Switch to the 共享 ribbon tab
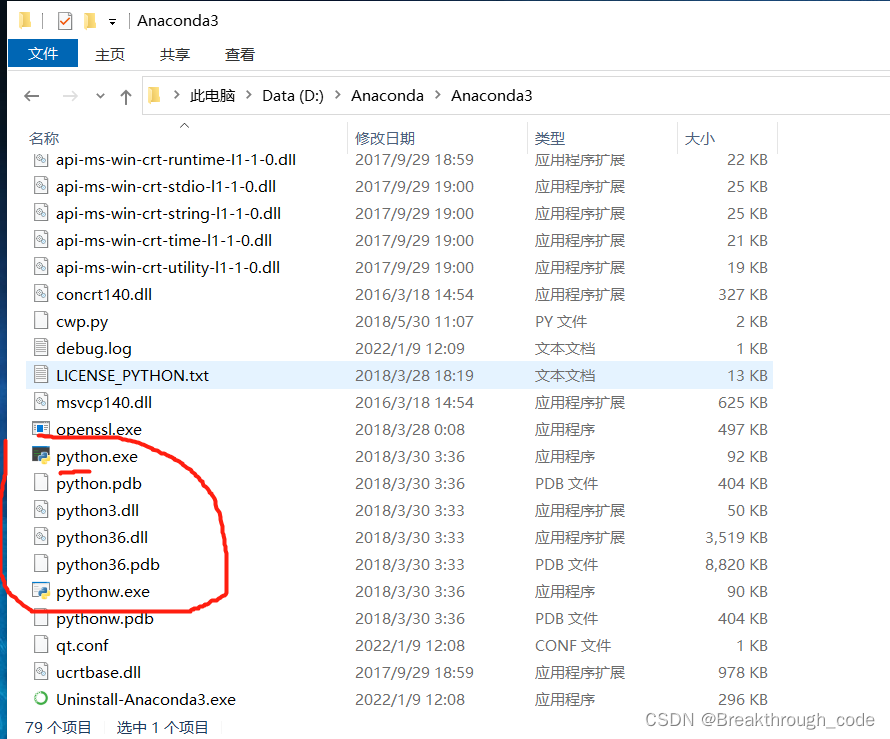Screen dimensions: 890x739 click(x=174, y=54)
